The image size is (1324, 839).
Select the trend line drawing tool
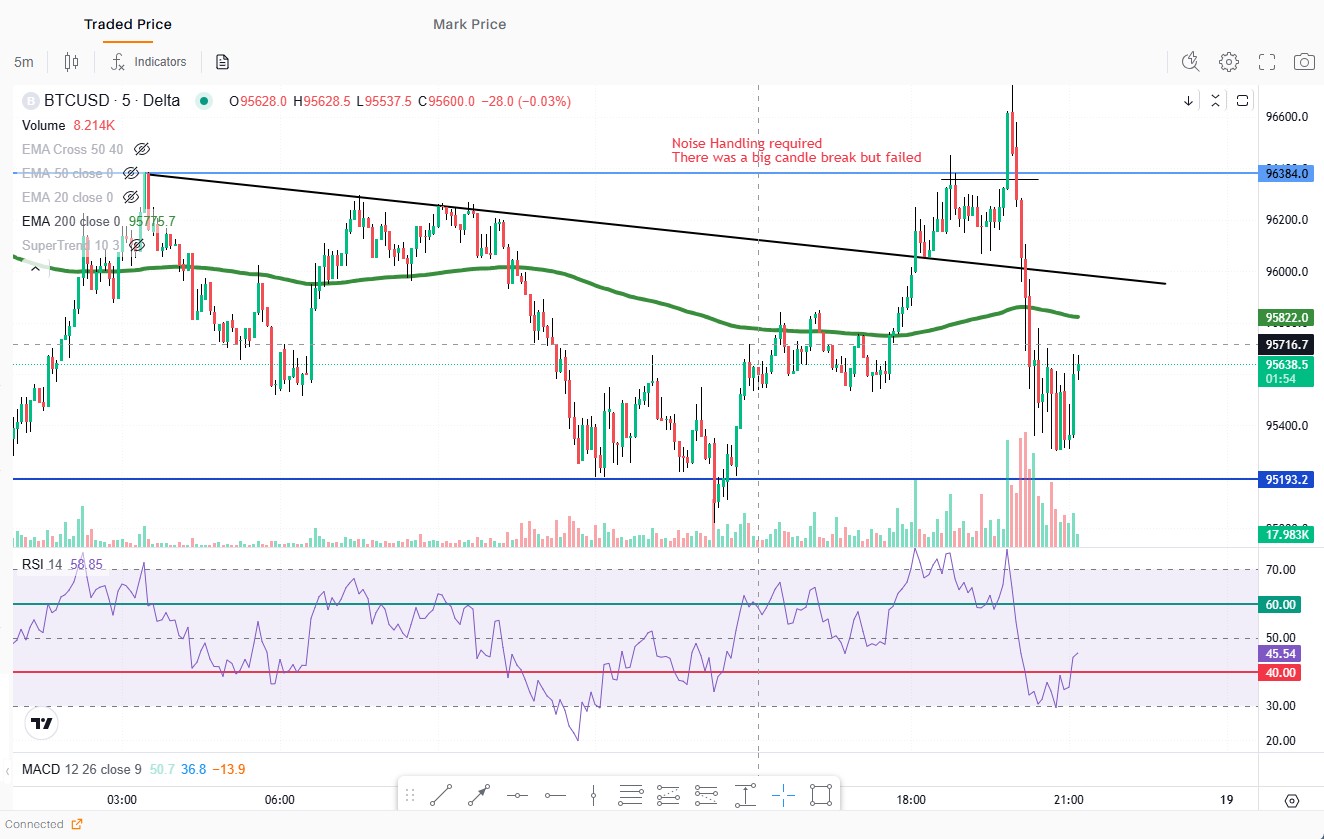coord(440,796)
